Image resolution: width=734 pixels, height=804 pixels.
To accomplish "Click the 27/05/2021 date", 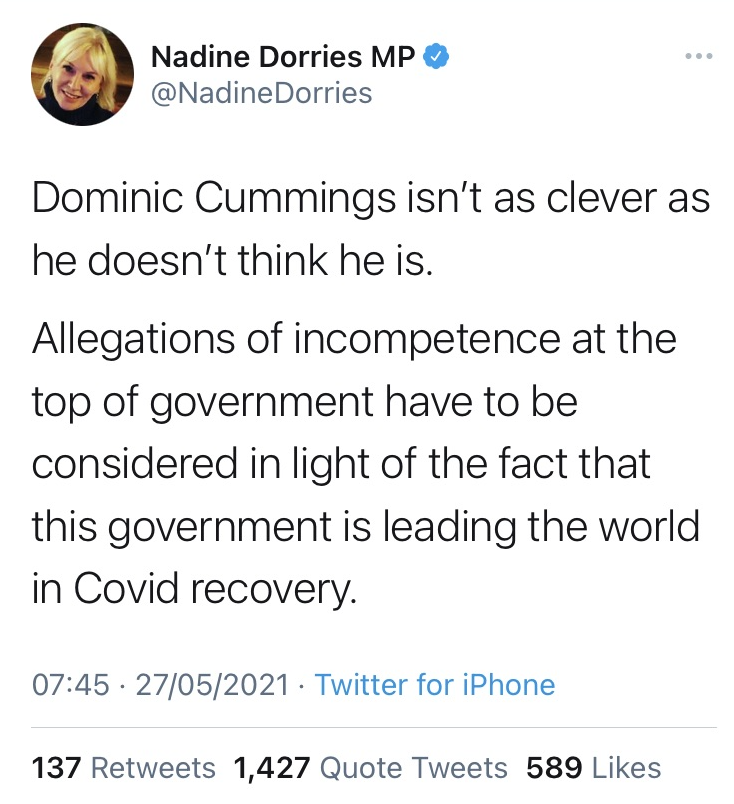I will 212,685.
